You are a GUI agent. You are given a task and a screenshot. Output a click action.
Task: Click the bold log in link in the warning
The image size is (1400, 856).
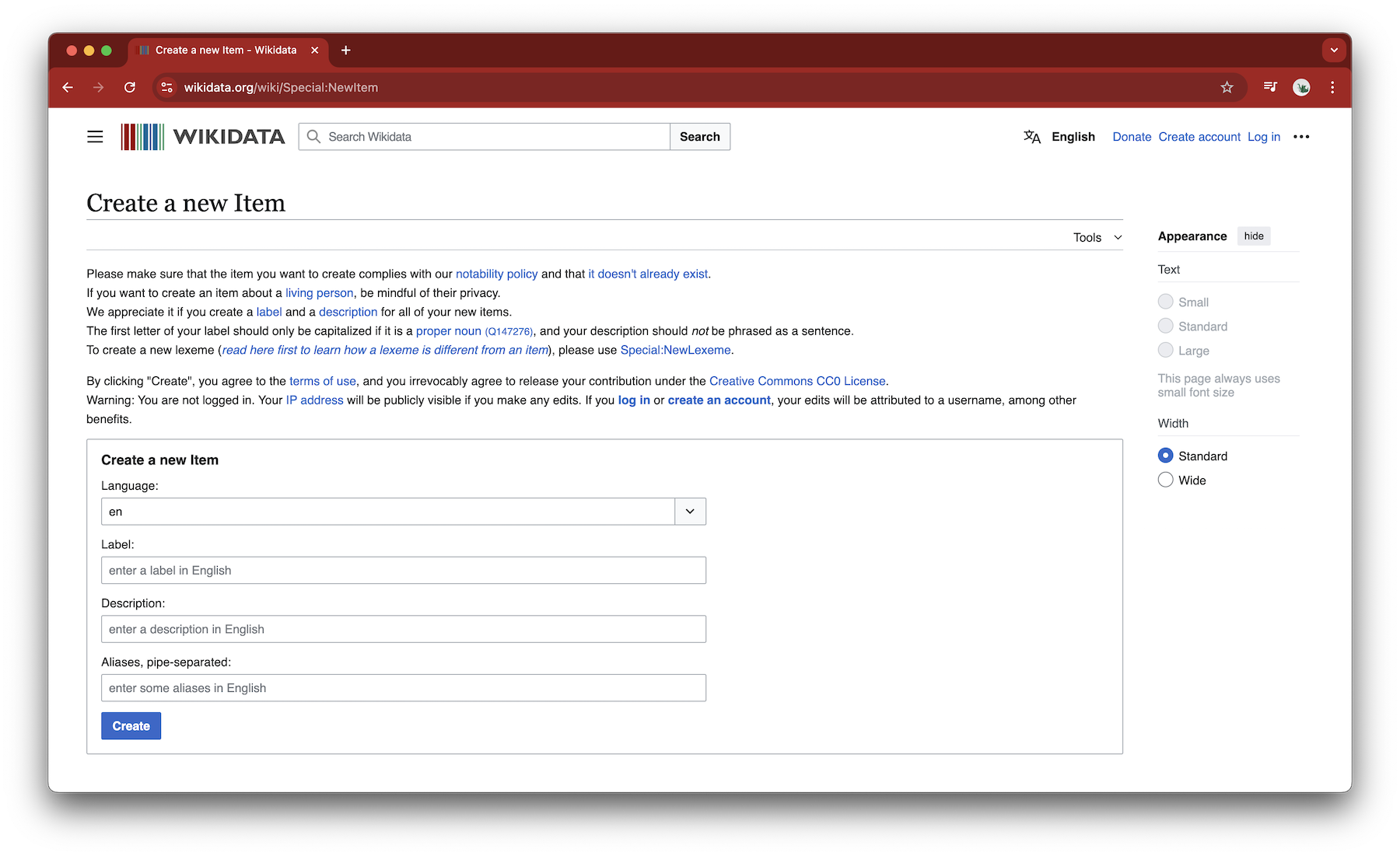[634, 400]
